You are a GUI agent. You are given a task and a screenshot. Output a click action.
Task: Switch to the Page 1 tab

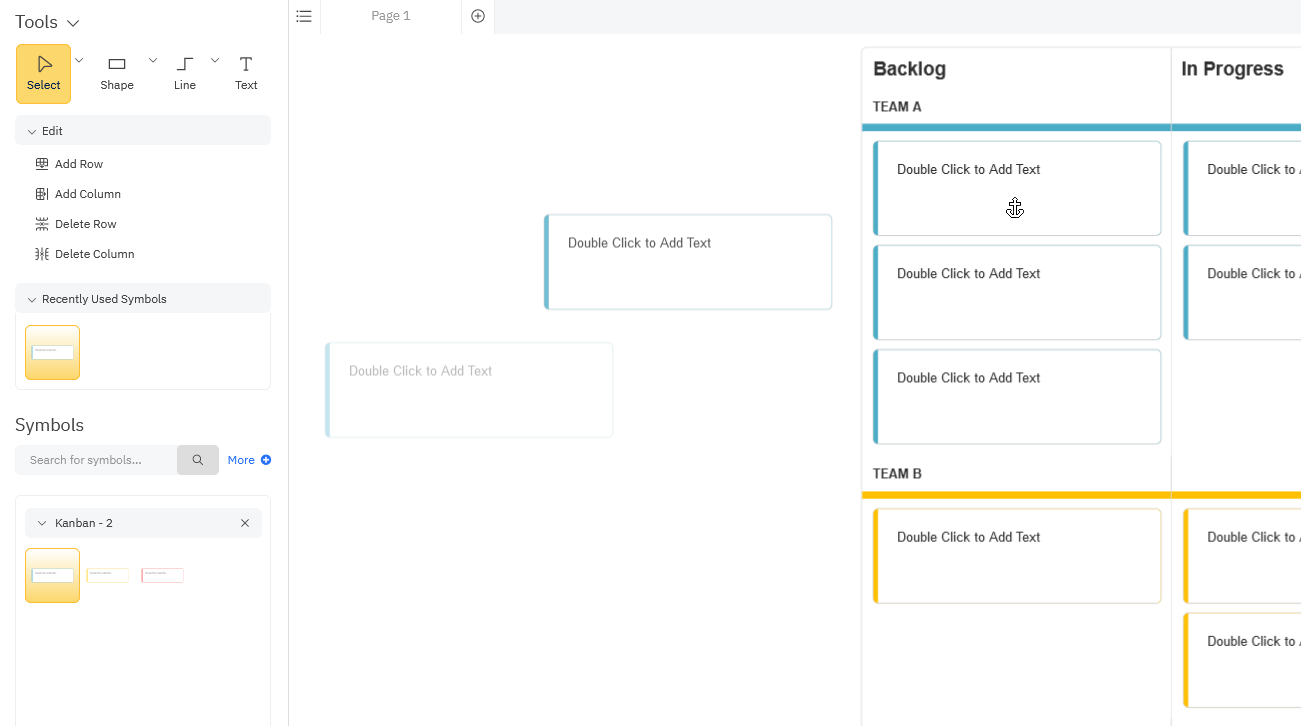click(x=391, y=16)
